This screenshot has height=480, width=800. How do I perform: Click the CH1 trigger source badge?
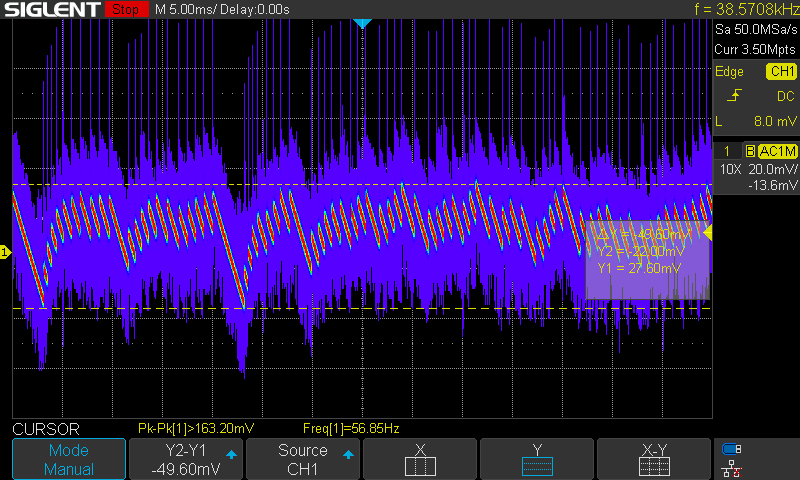coord(780,72)
